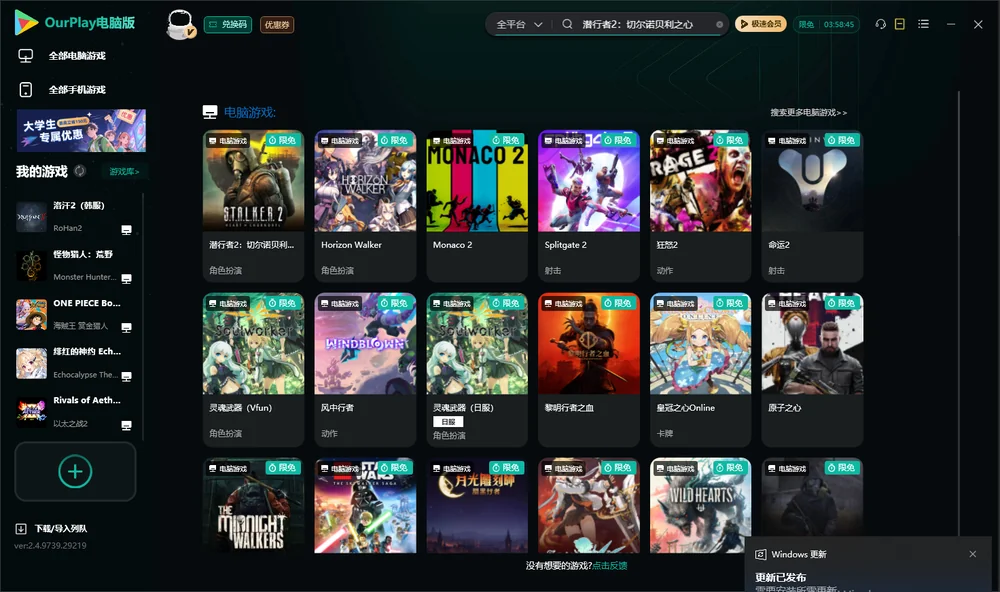The width and height of the screenshot is (1000, 592).
Task: Open the 黎明行者之血 game card
Action: [x=589, y=369]
